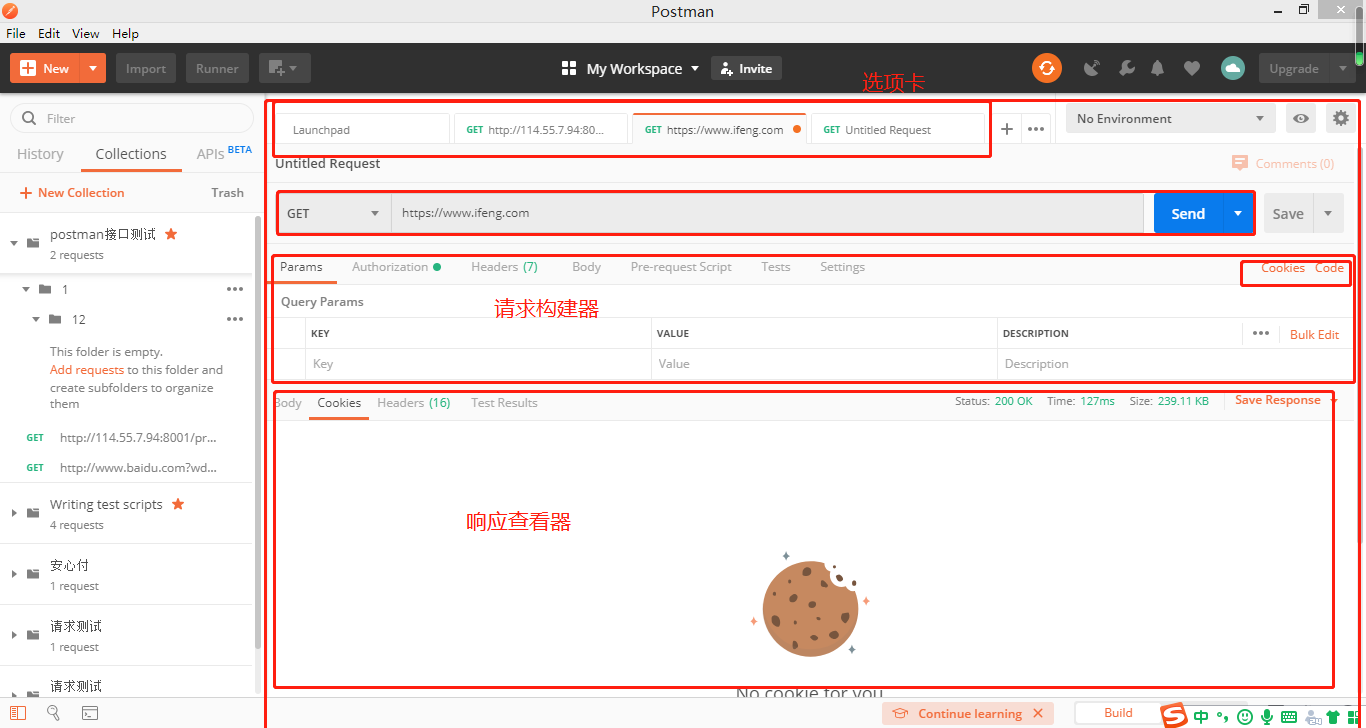Open the Test Results response tab
This screenshot has width=1366, height=728.
(504, 403)
